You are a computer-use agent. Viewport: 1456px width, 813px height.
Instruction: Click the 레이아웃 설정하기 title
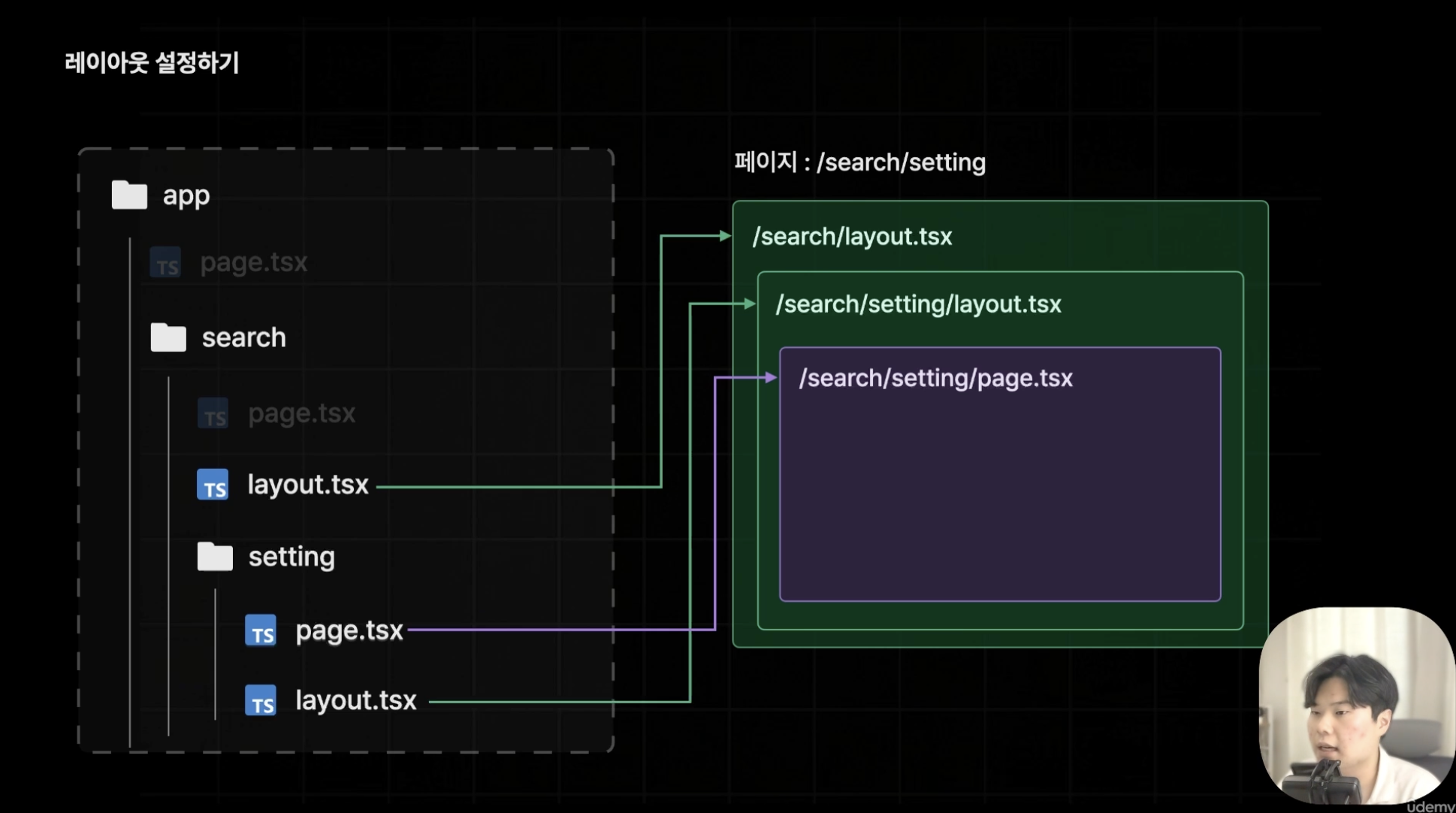[x=152, y=62]
